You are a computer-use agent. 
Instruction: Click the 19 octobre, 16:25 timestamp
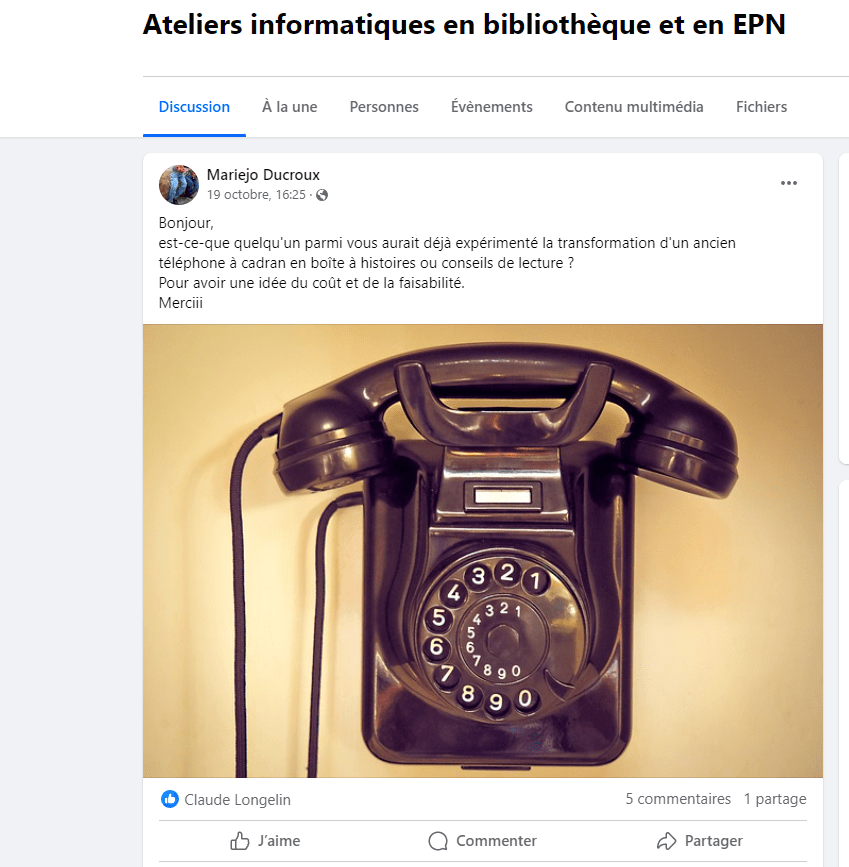256,195
